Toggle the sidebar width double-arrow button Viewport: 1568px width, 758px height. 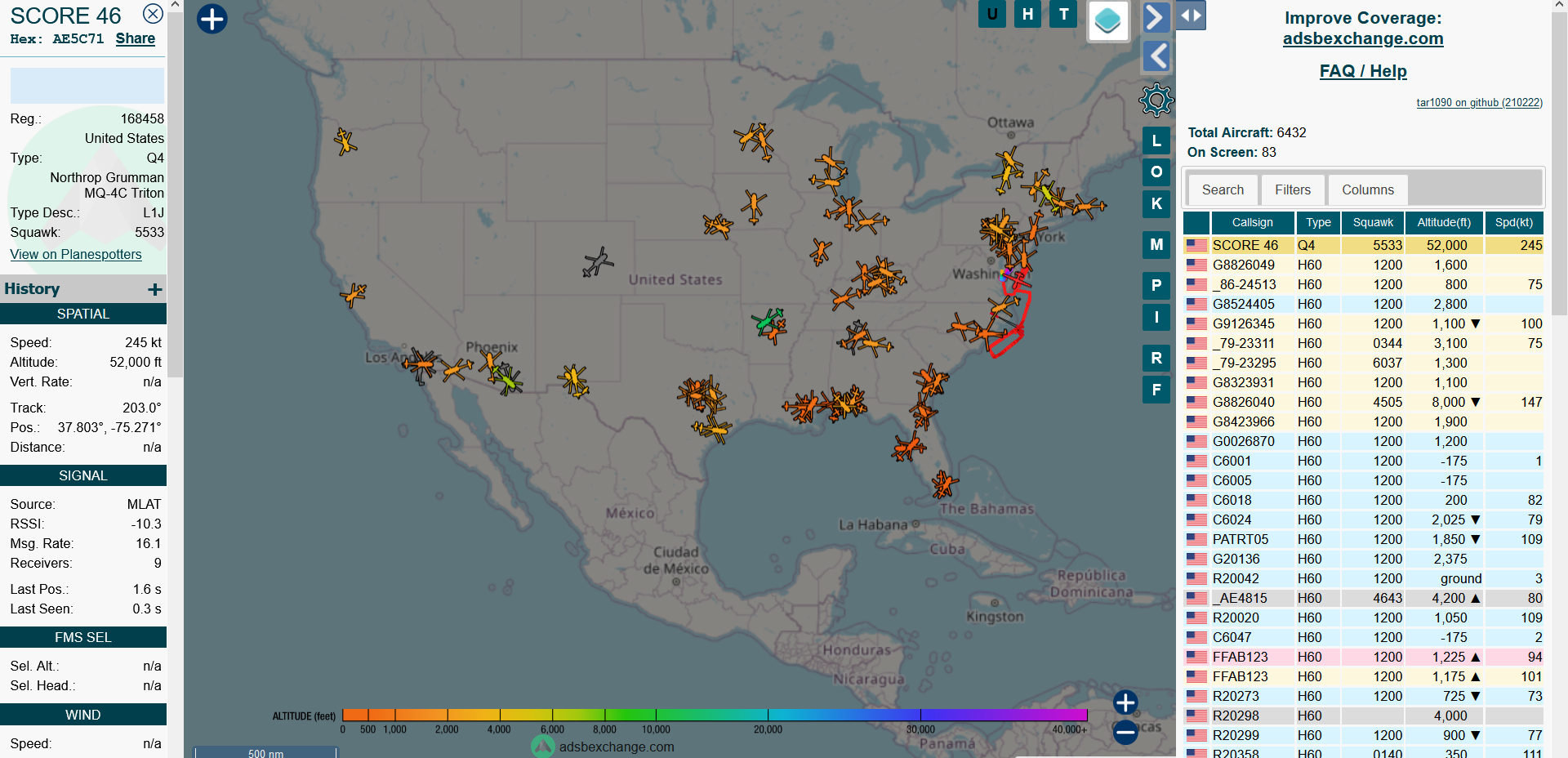click(1191, 16)
